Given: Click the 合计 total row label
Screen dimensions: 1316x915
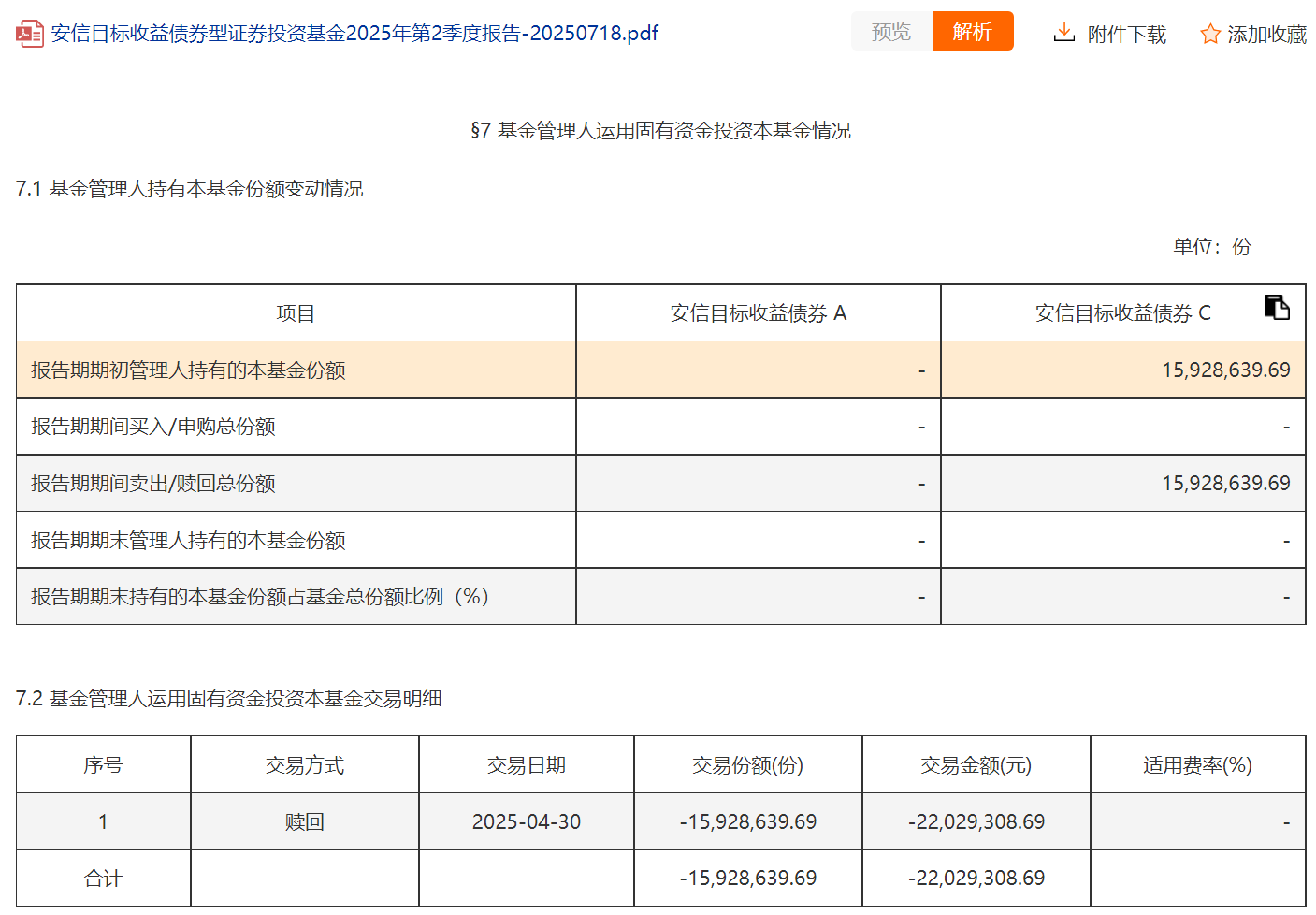Looking at the screenshot, I should point(103,879).
